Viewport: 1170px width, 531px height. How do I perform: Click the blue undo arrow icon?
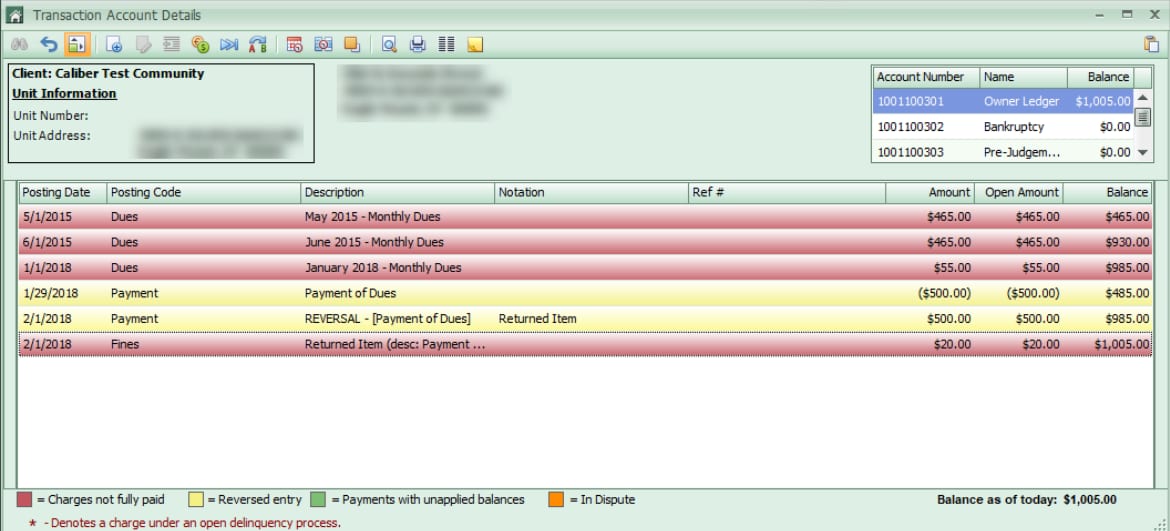(49, 45)
